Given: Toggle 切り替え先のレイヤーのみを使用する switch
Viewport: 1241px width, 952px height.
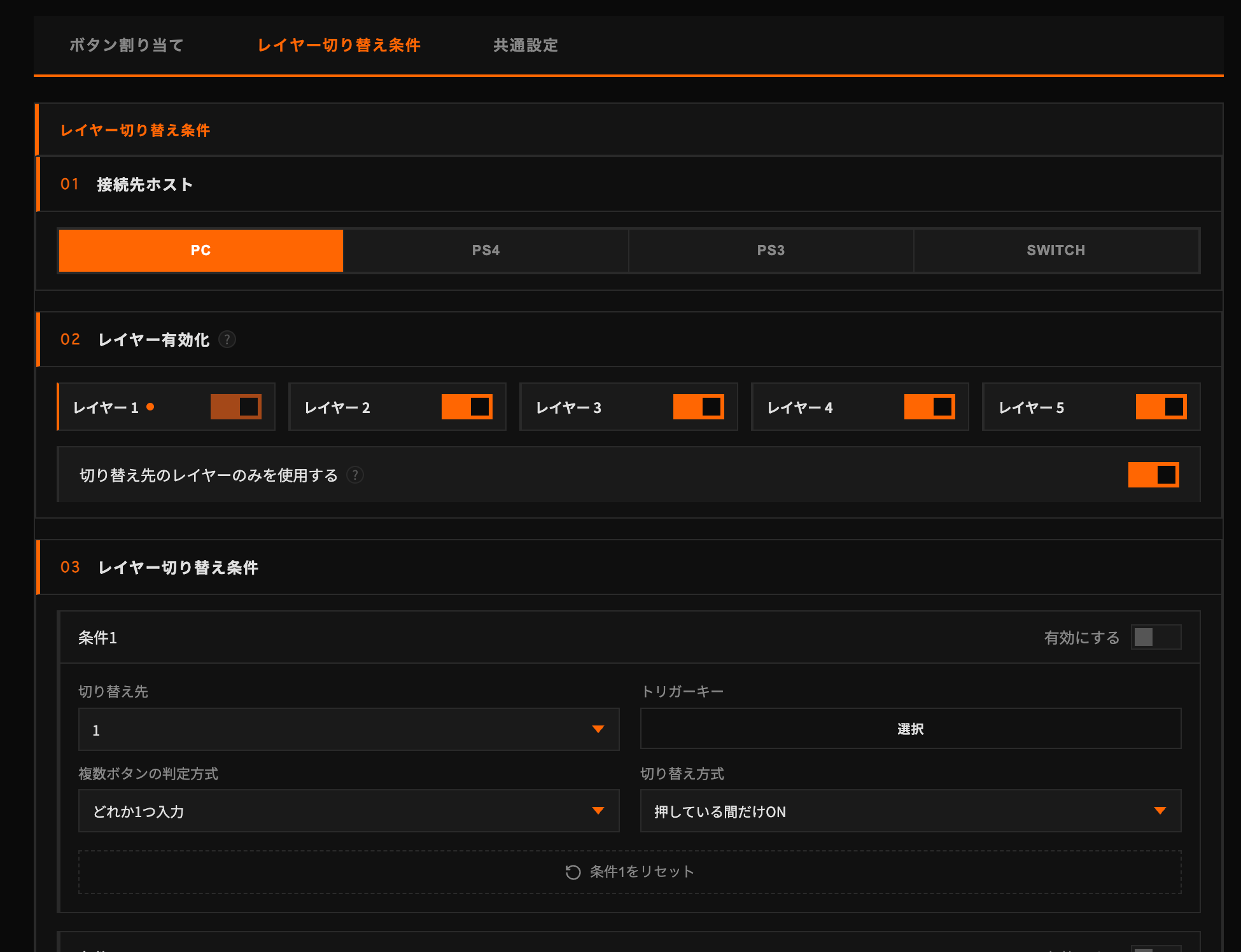Looking at the screenshot, I should (1153, 475).
